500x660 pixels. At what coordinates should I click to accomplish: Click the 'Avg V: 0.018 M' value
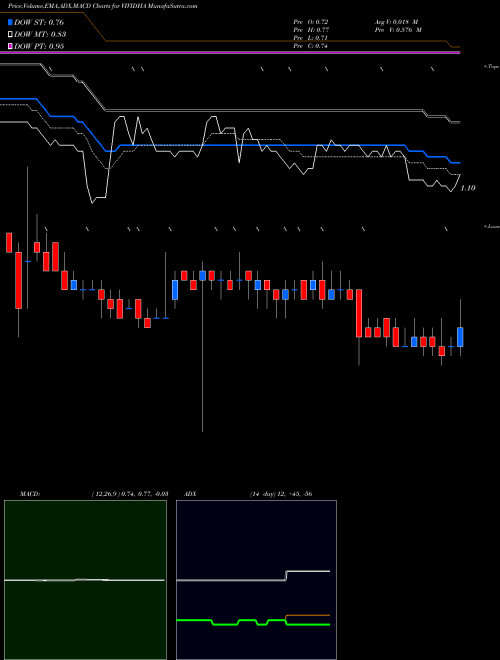396,22
